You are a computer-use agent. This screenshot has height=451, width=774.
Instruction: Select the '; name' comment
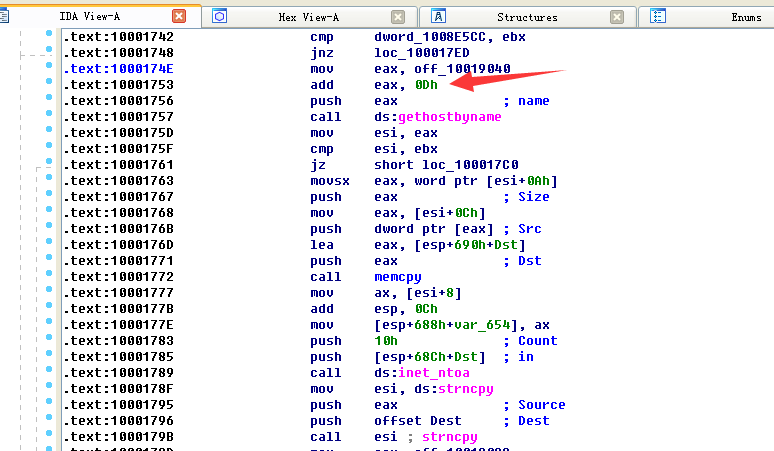click(x=526, y=101)
